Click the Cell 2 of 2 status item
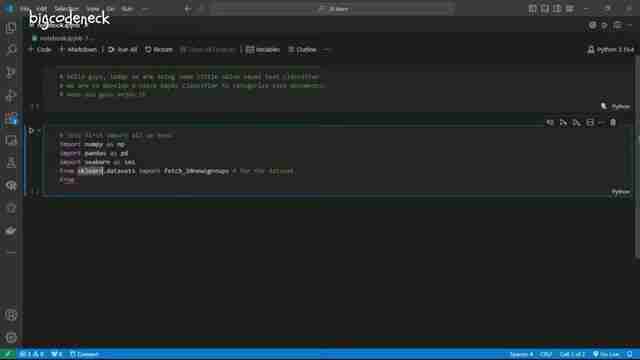This screenshot has height=360, width=640. pos(572,354)
